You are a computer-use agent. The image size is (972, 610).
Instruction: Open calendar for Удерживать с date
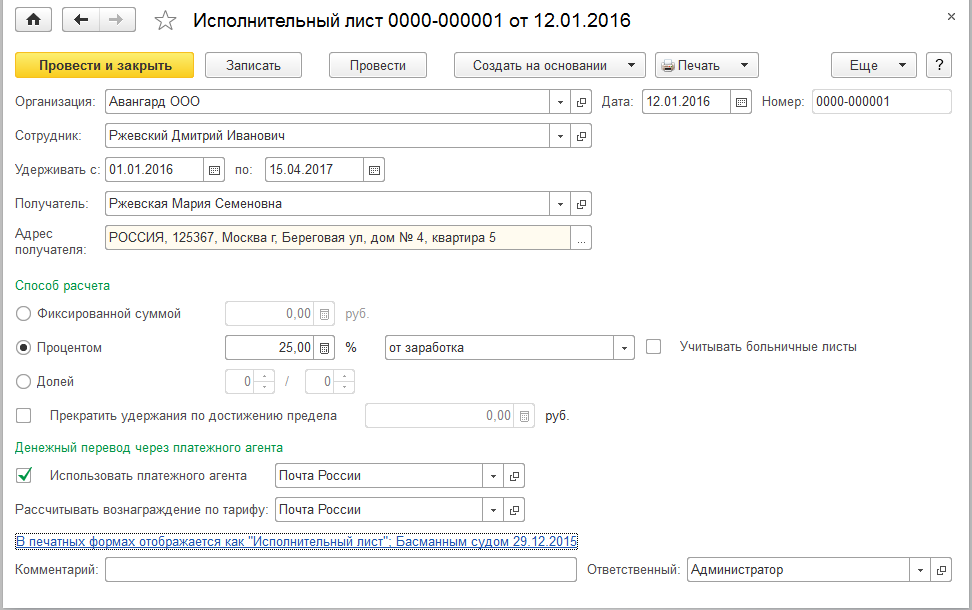coord(214,170)
